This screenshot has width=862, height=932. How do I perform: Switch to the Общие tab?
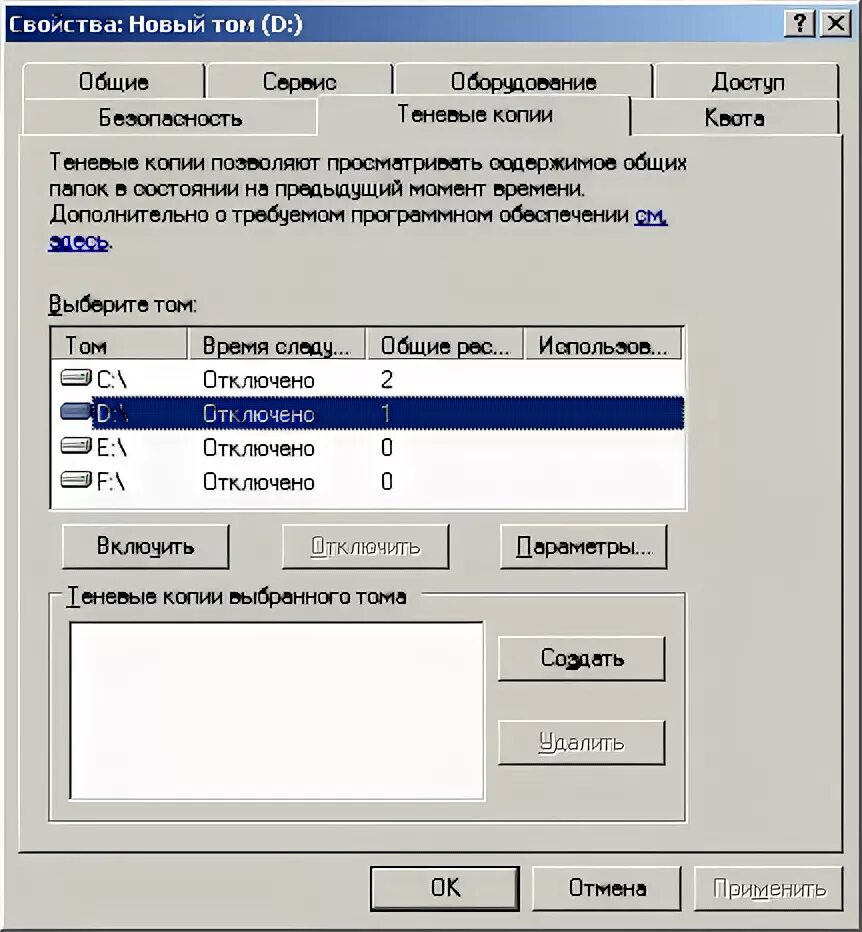pyautogui.click(x=114, y=81)
